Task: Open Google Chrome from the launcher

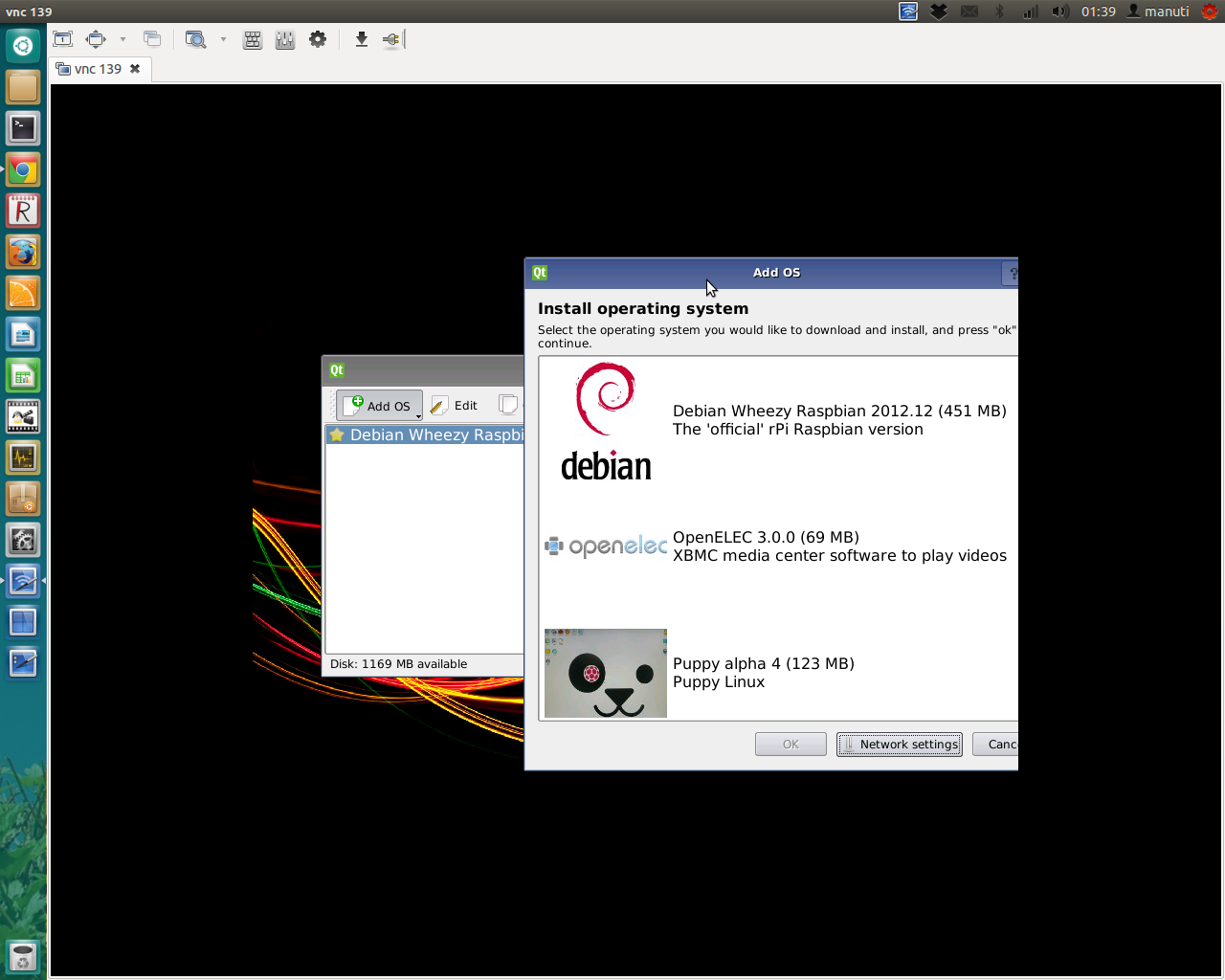Action: pos(23,170)
